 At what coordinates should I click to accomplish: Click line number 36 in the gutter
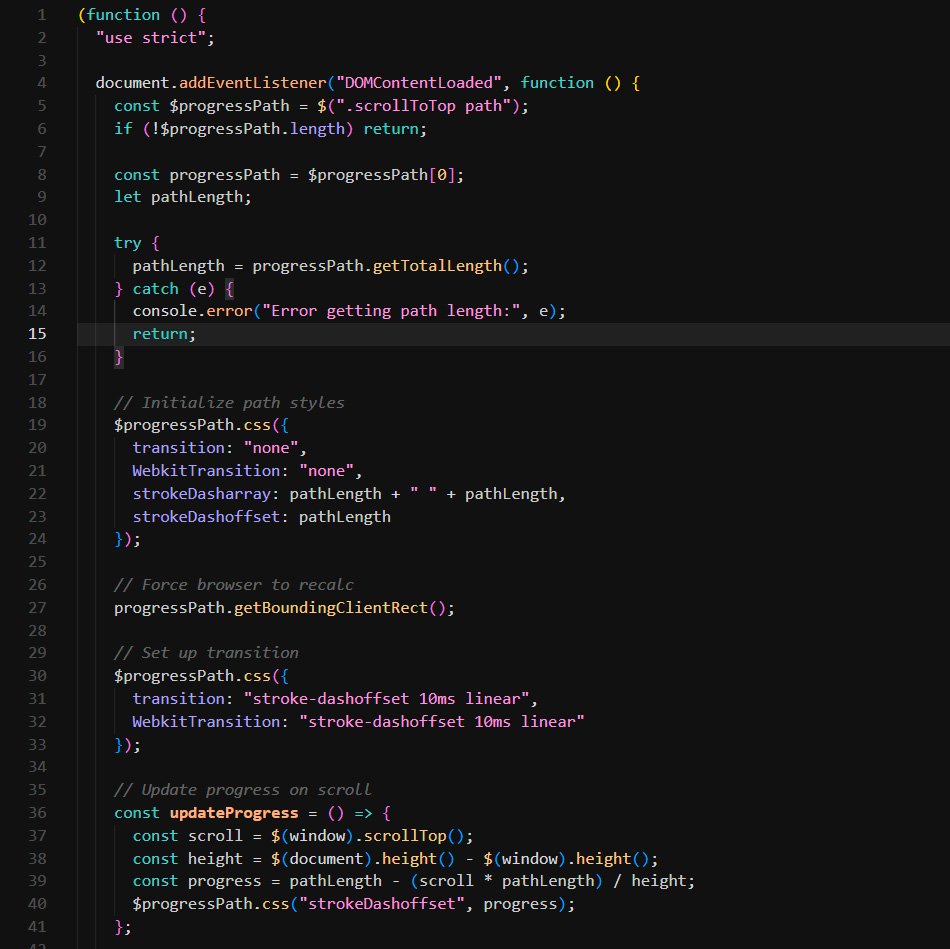(x=37, y=813)
